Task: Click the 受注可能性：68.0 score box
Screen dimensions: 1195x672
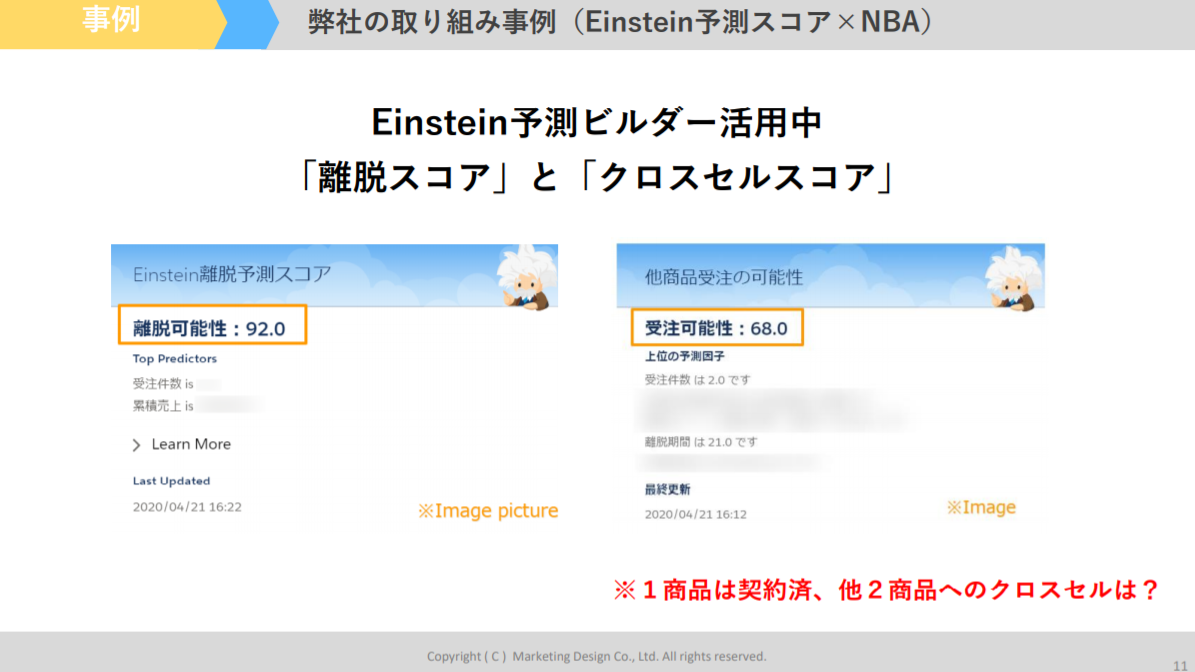Action: (717, 327)
